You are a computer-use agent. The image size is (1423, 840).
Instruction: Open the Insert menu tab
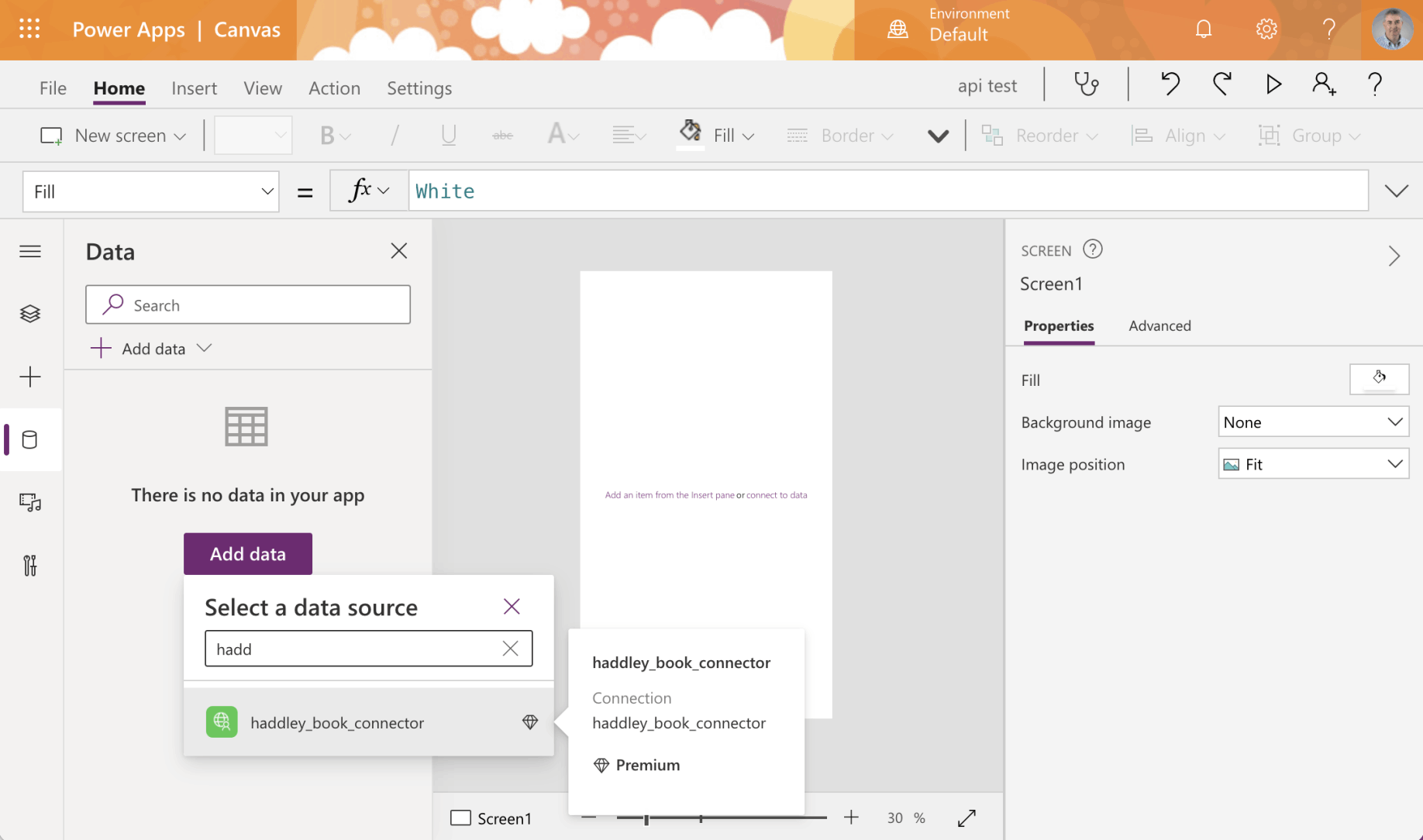tap(194, 88)
